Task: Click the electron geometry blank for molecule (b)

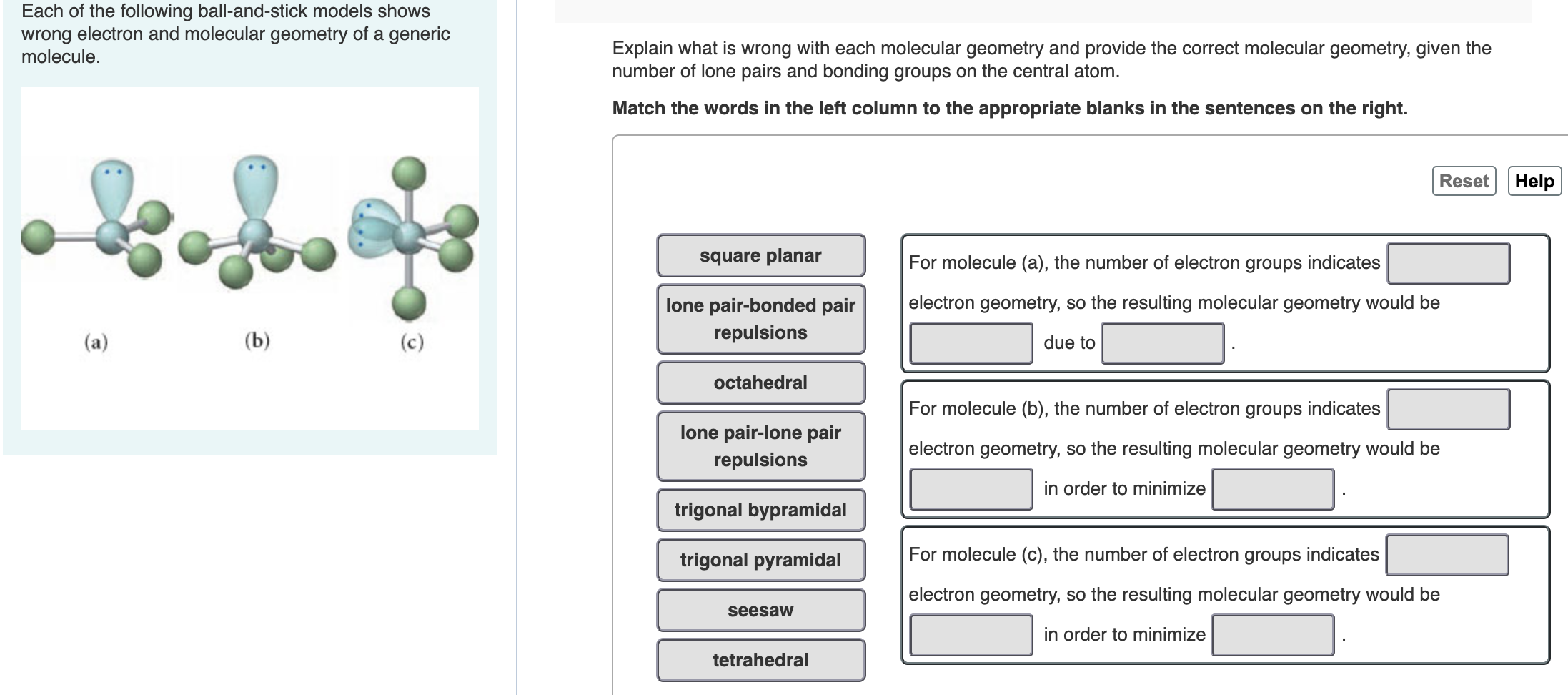Action: click(1449, 408)
